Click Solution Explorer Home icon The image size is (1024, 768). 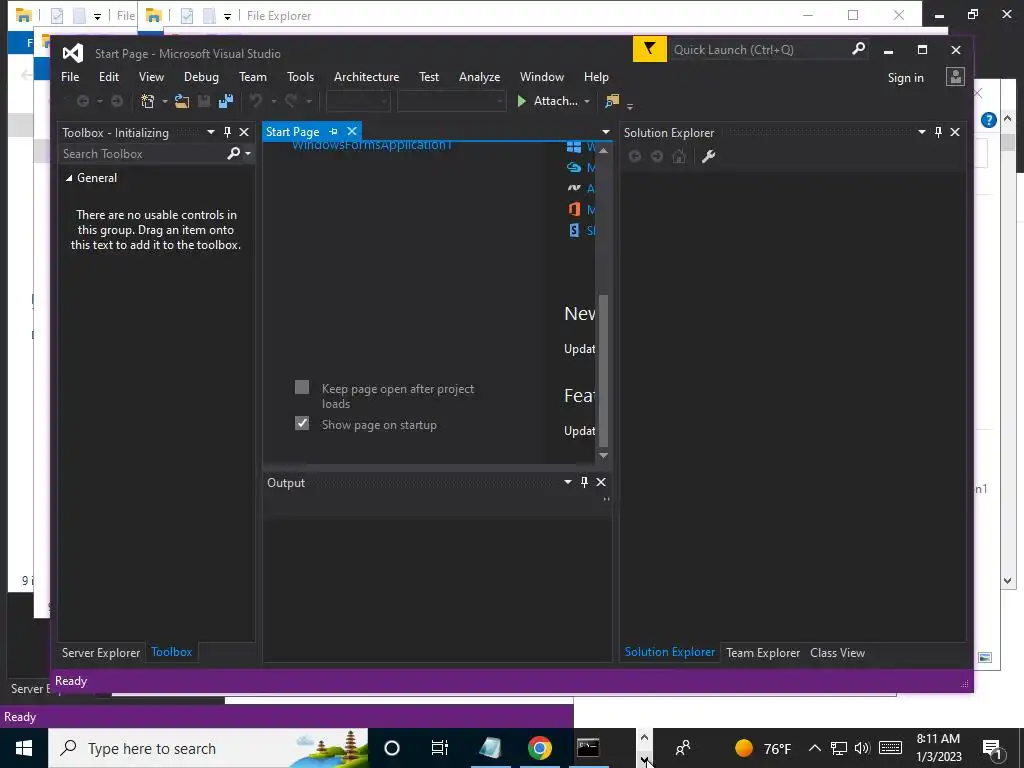pyautogui.click(x=679, y=156)
